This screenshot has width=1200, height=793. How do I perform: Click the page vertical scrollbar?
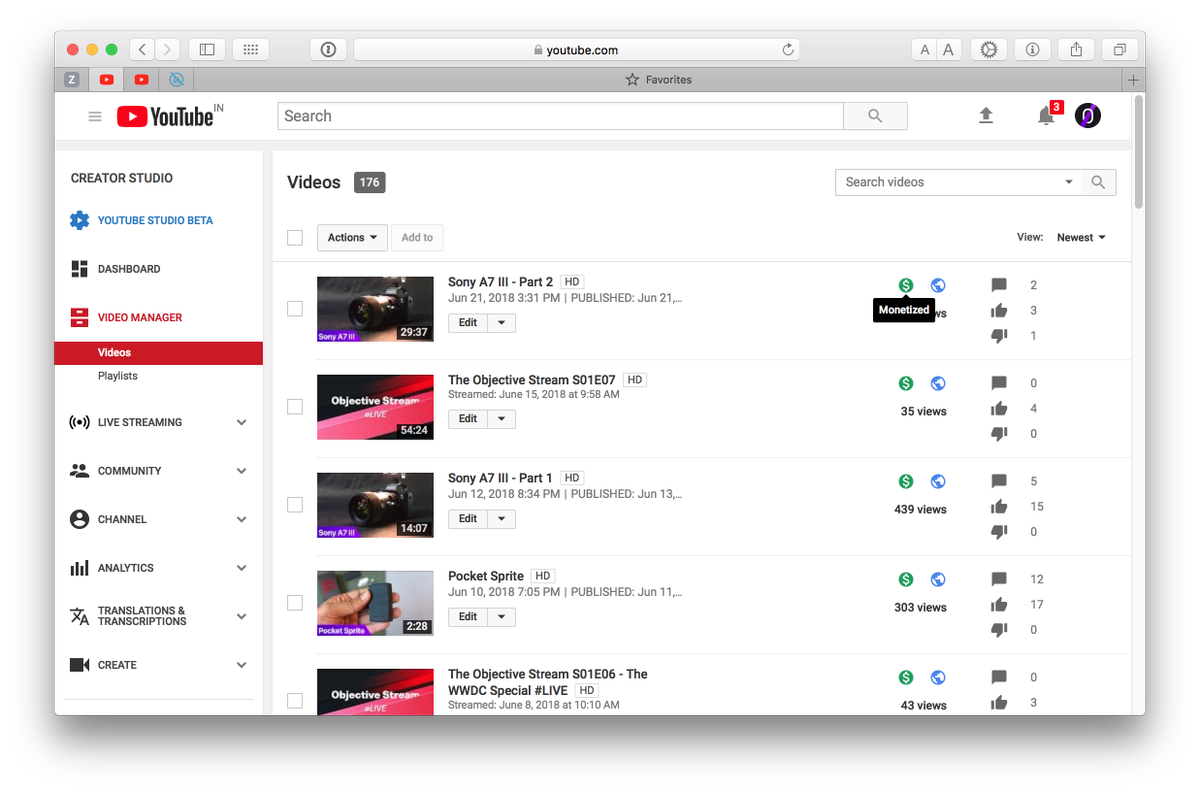(x=1139, y=152)
